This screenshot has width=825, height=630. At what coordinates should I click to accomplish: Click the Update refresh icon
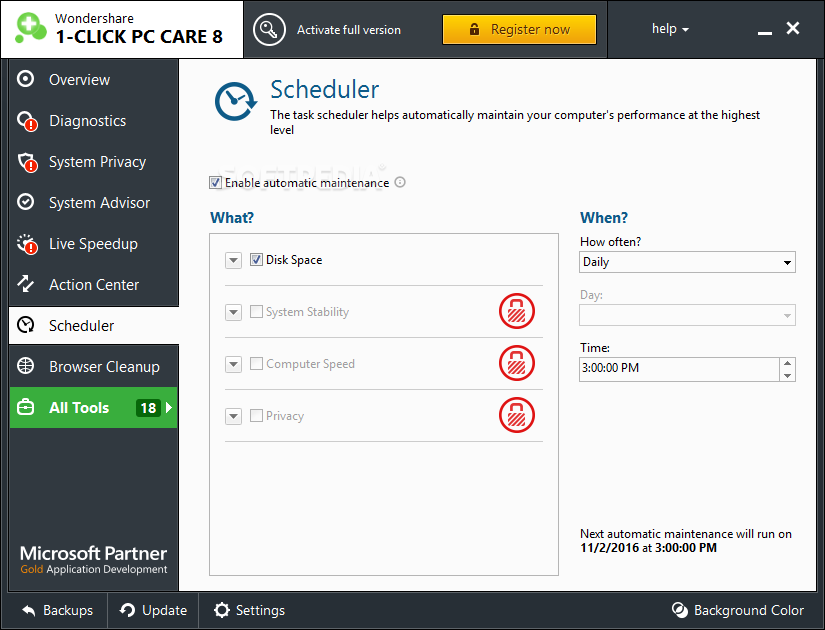pos(127,610)
